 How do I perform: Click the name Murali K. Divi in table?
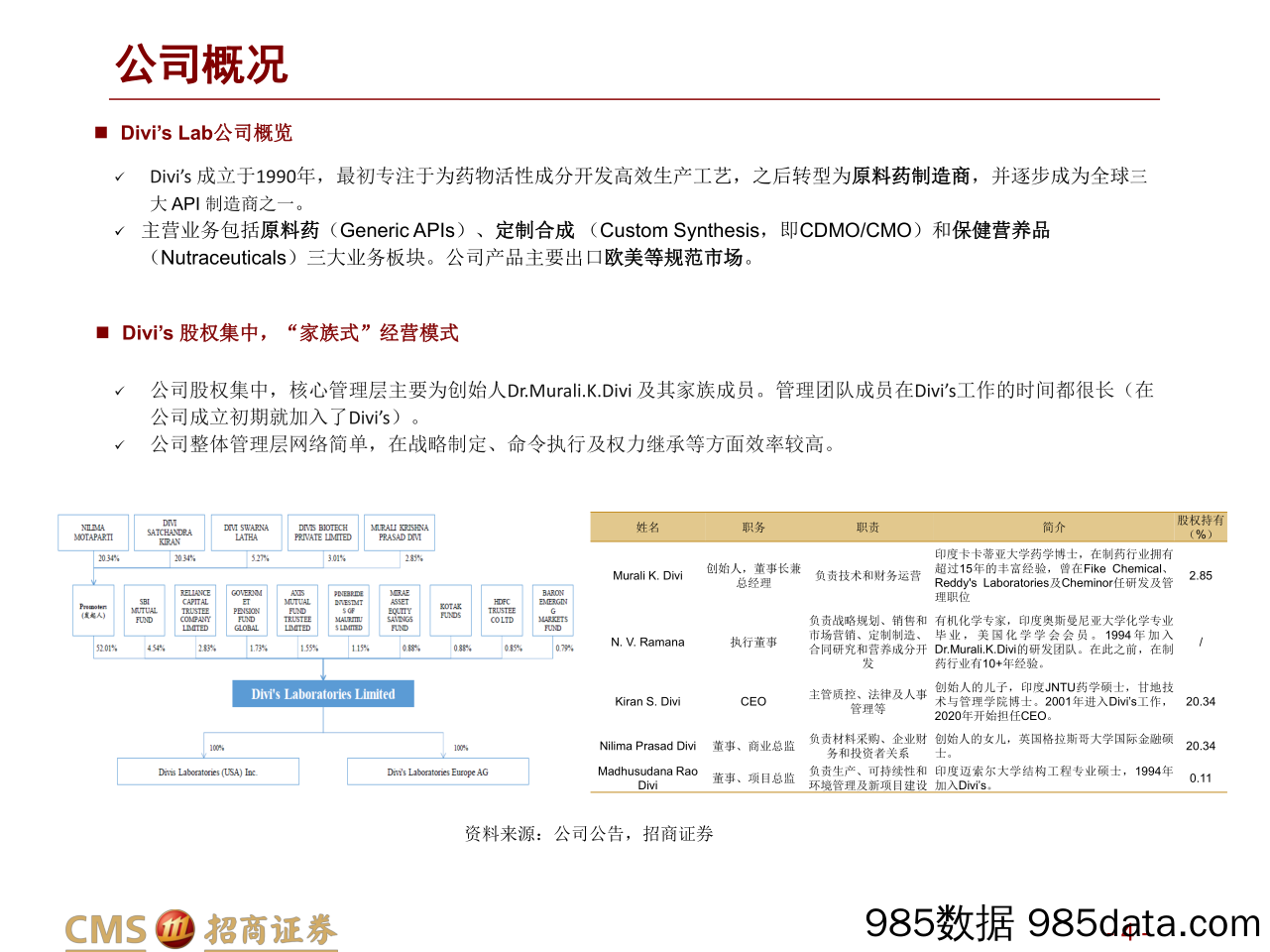pos(647,576)
